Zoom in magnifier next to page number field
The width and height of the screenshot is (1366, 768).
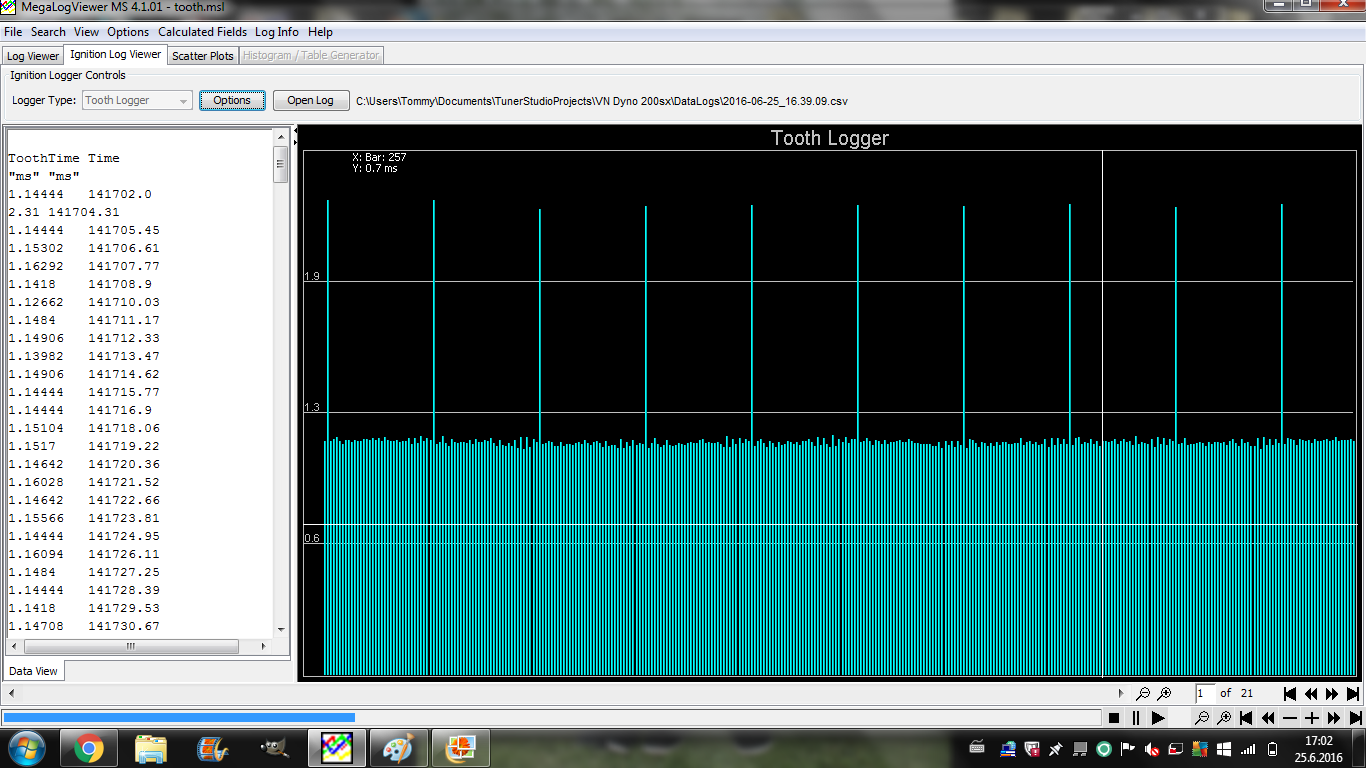(x=1164, y=693)
